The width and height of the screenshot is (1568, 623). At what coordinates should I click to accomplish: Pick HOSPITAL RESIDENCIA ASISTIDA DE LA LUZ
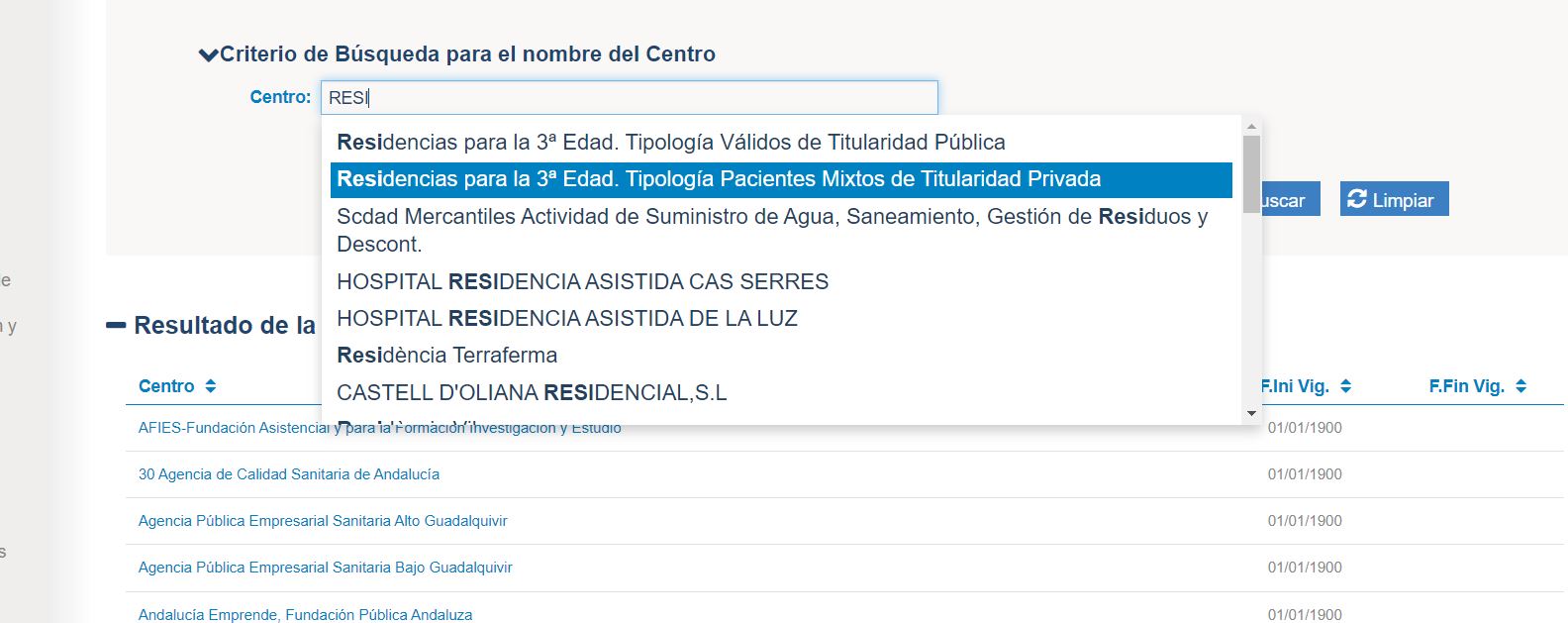click(x=781, y=318)
